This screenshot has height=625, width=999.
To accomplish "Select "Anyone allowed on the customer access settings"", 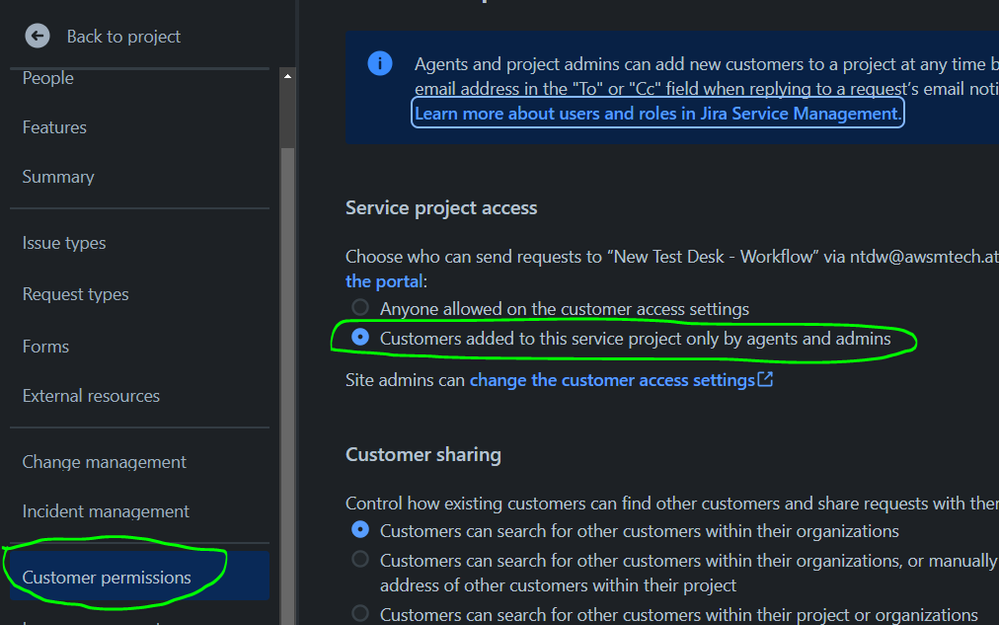I will pos(360,308).
